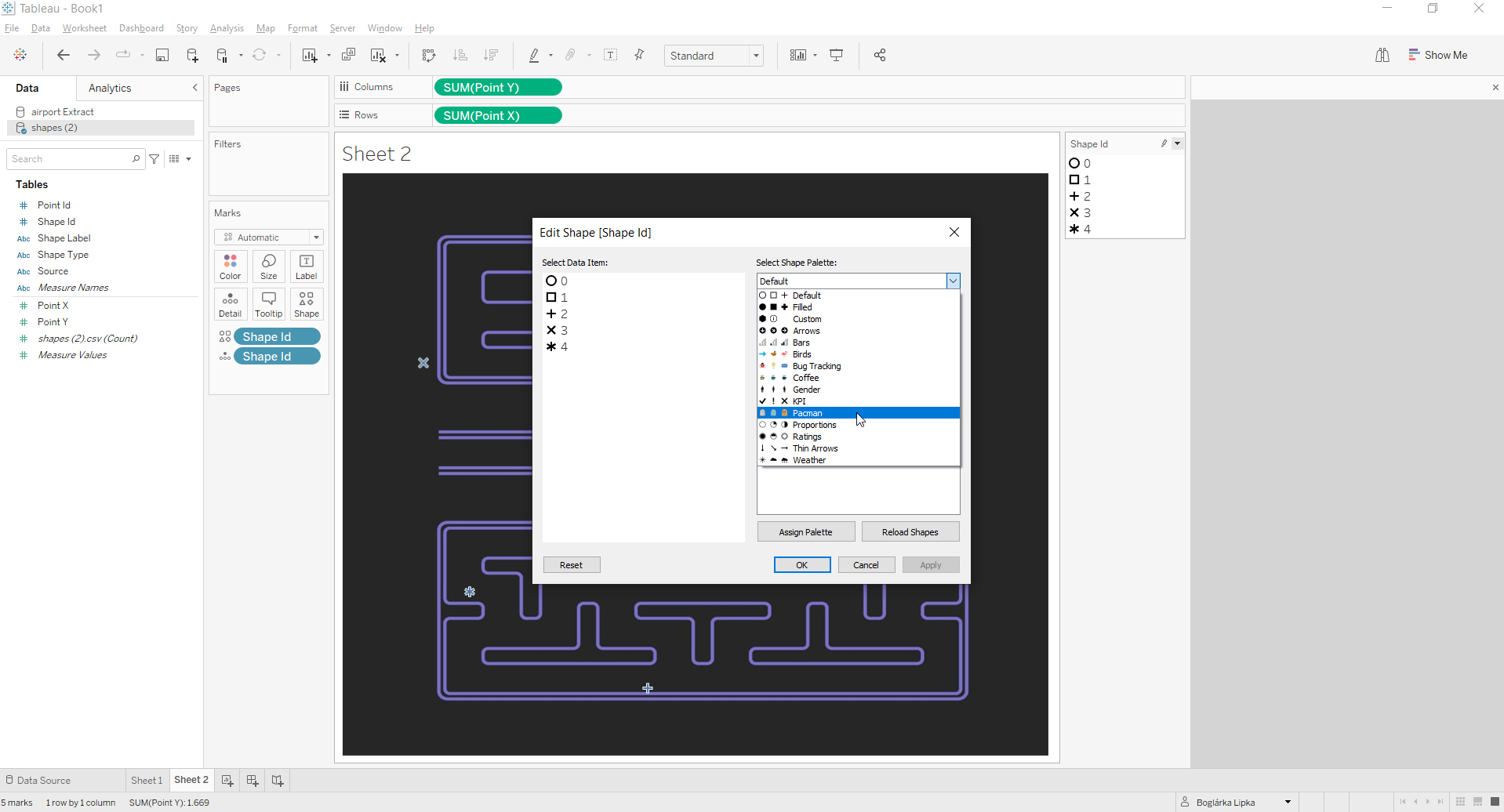Open the Analysis menu
Viewport: 1504px width, 812px height.
(x=227, y=28)
